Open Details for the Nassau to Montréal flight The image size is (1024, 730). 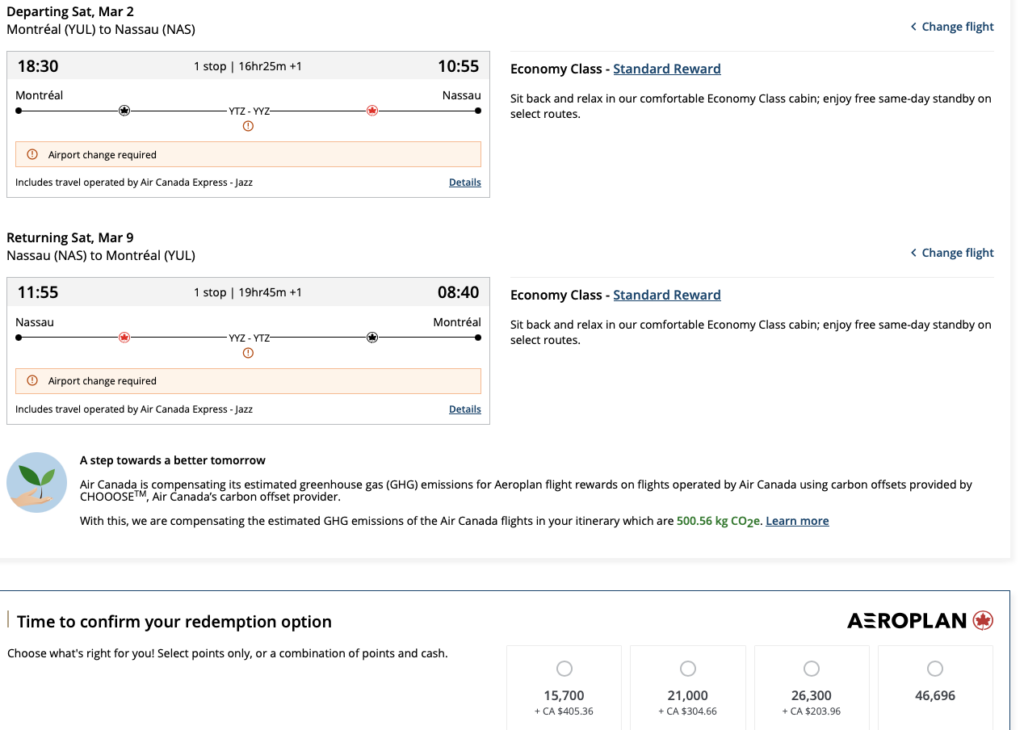click(x=465, y=409)
